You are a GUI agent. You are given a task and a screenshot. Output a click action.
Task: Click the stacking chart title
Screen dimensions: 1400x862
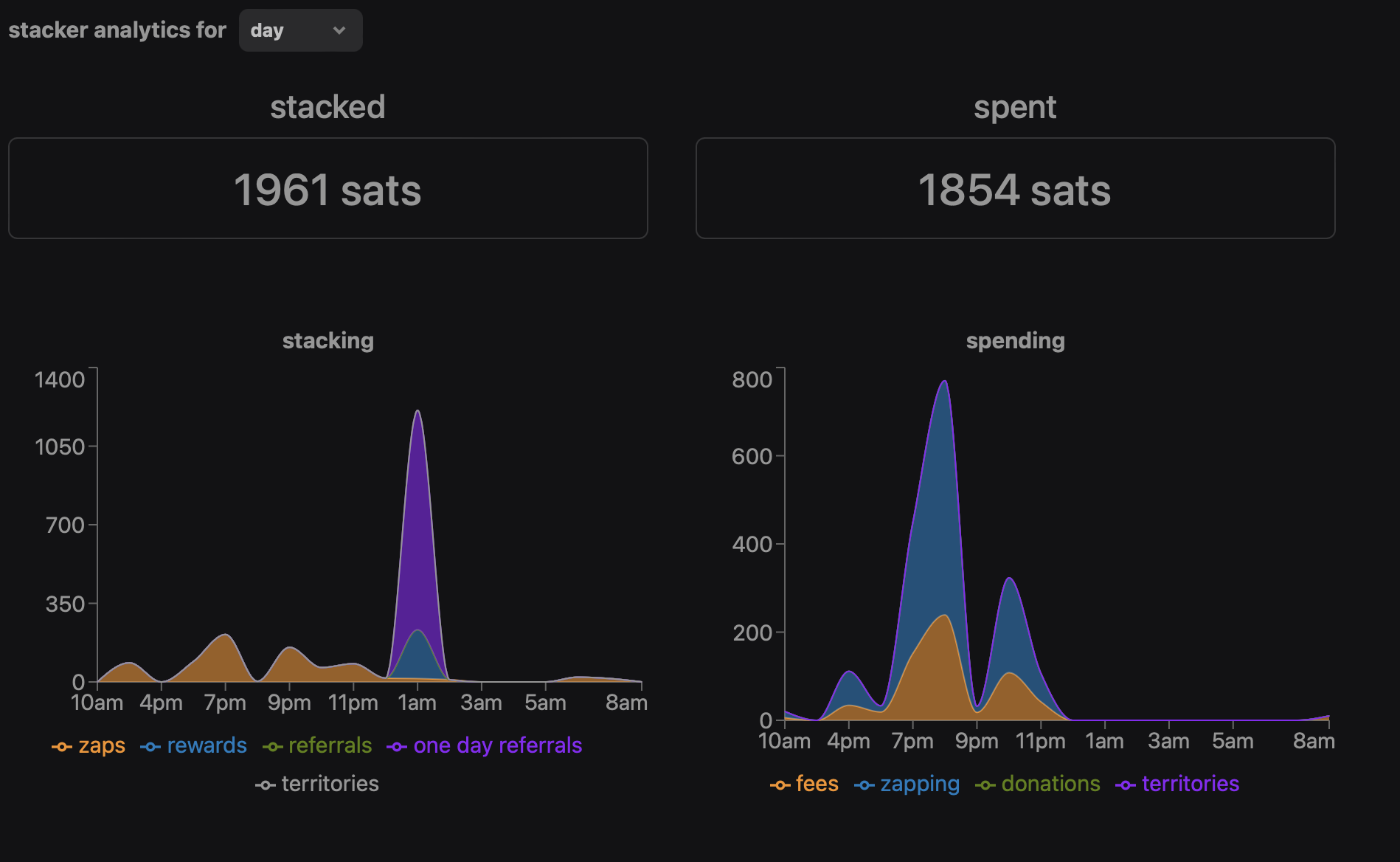coord(328,340)
